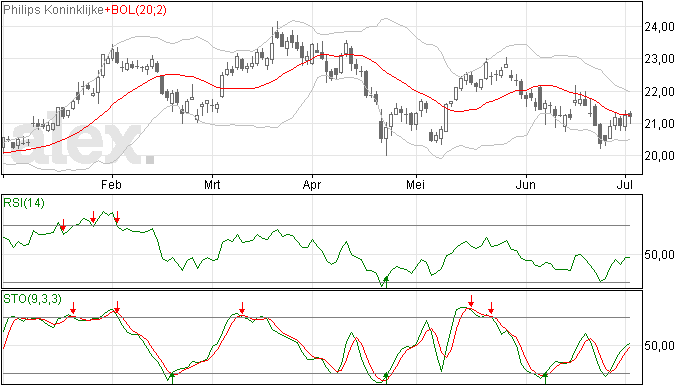
Task: Select the Mei month label
Action: (x=415, y=184)
